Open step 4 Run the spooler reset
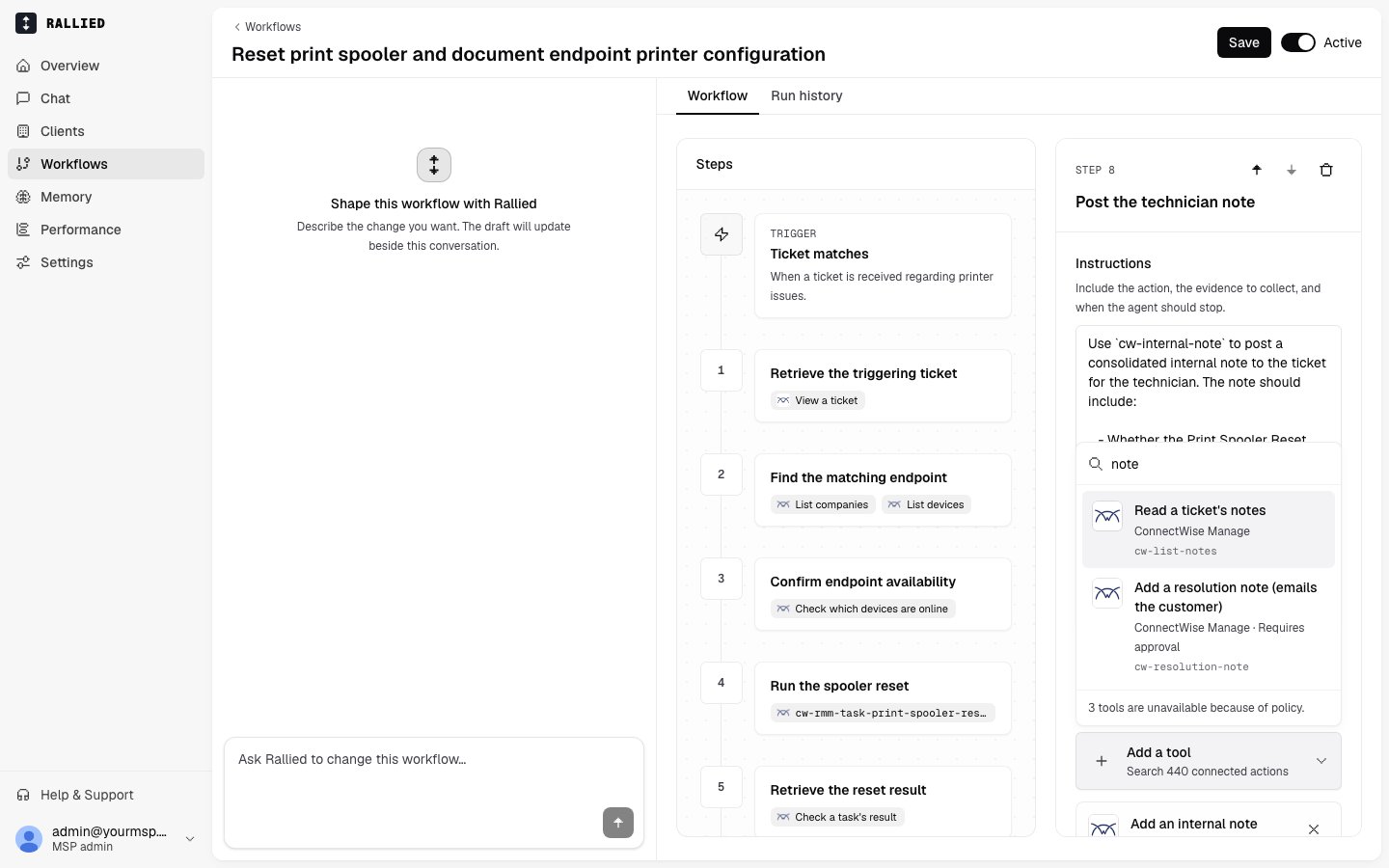 [883, 698]
